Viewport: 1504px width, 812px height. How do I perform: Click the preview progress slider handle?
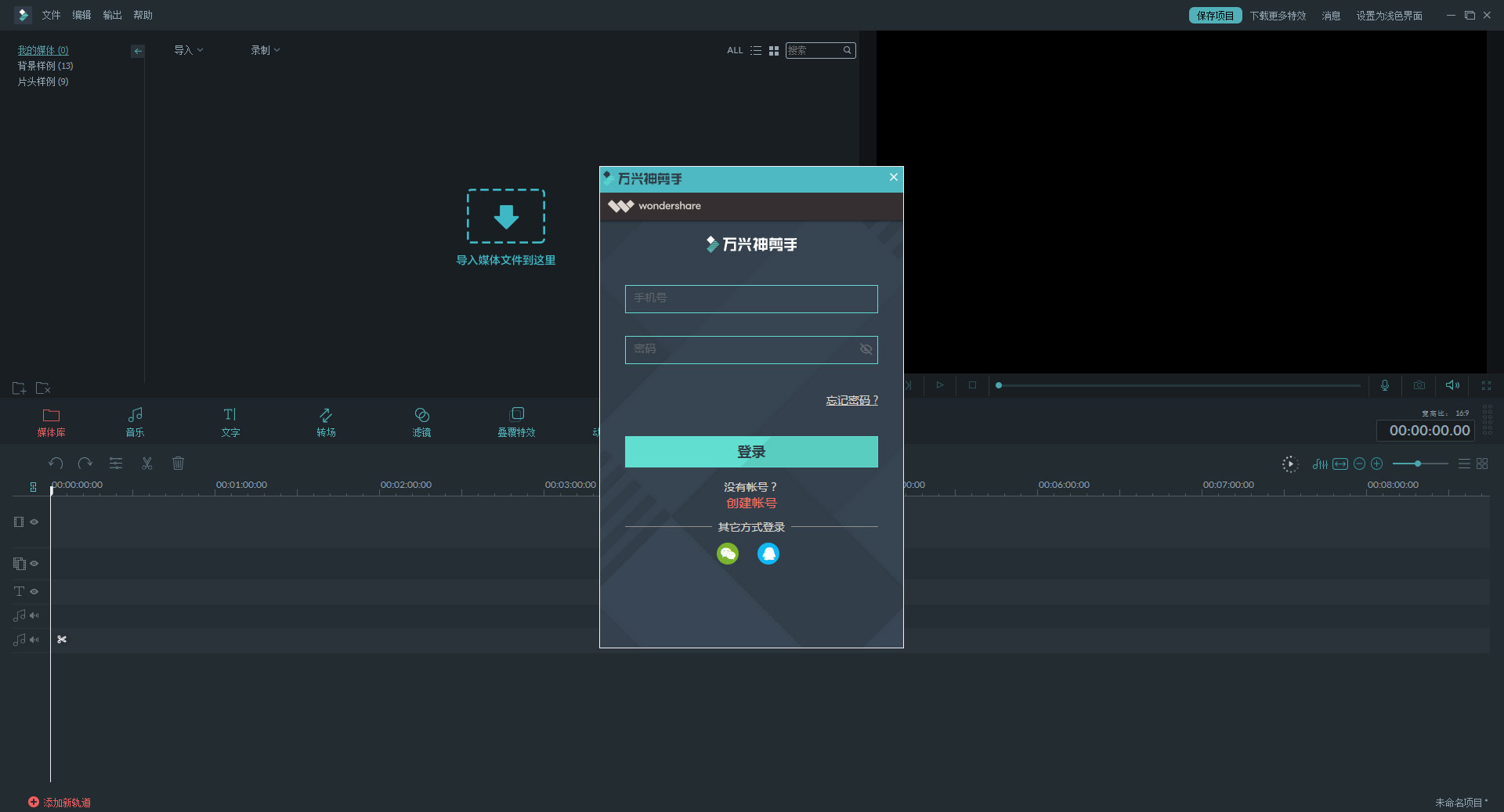(x=999, y=385)
